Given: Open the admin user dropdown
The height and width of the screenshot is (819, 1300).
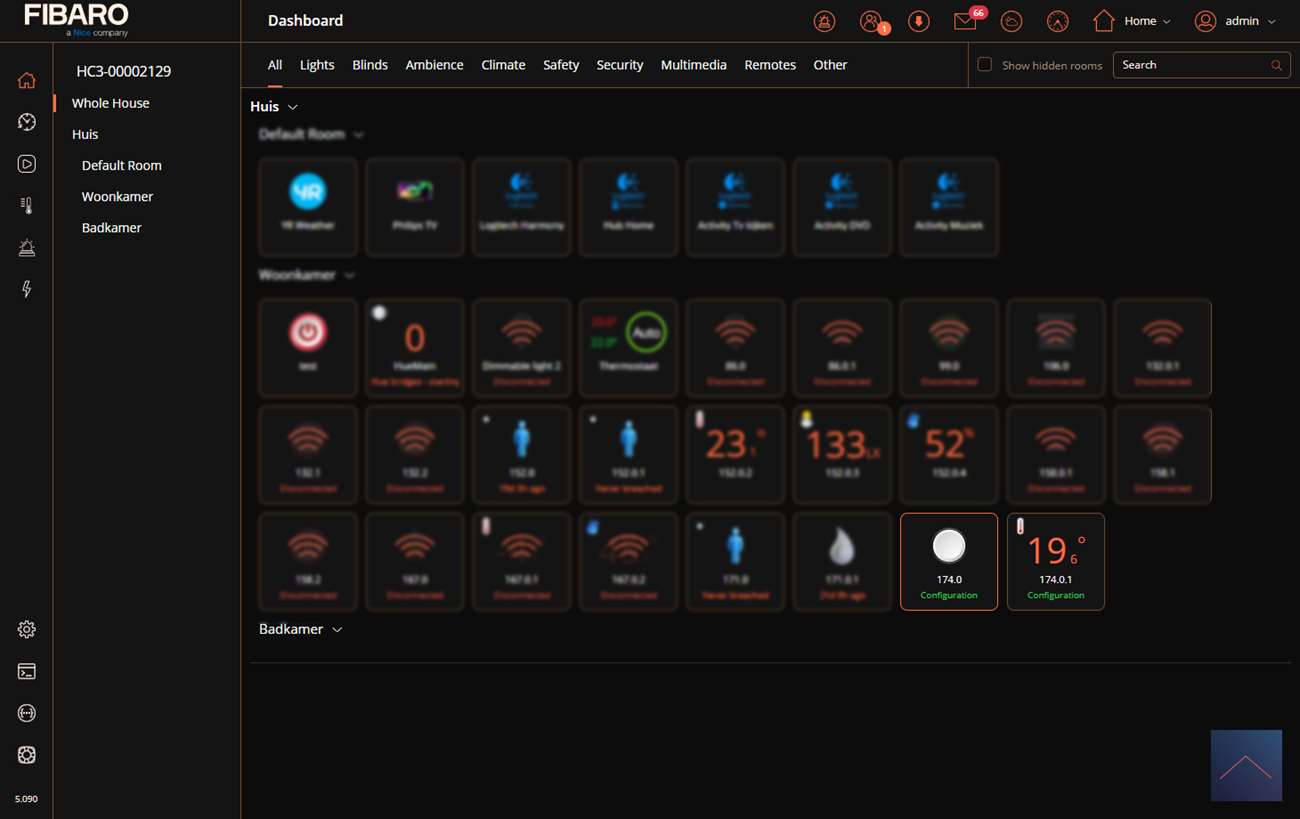Looking at the screenshot, I should click(x=1236, y=21).
